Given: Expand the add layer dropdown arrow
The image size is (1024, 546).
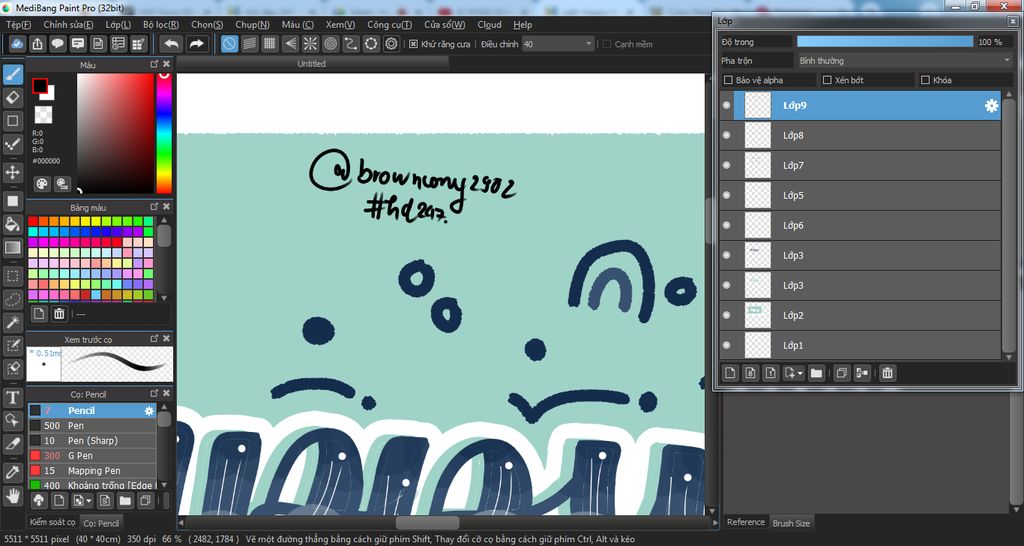Looking at the screenshot, I should click(801, 374).
